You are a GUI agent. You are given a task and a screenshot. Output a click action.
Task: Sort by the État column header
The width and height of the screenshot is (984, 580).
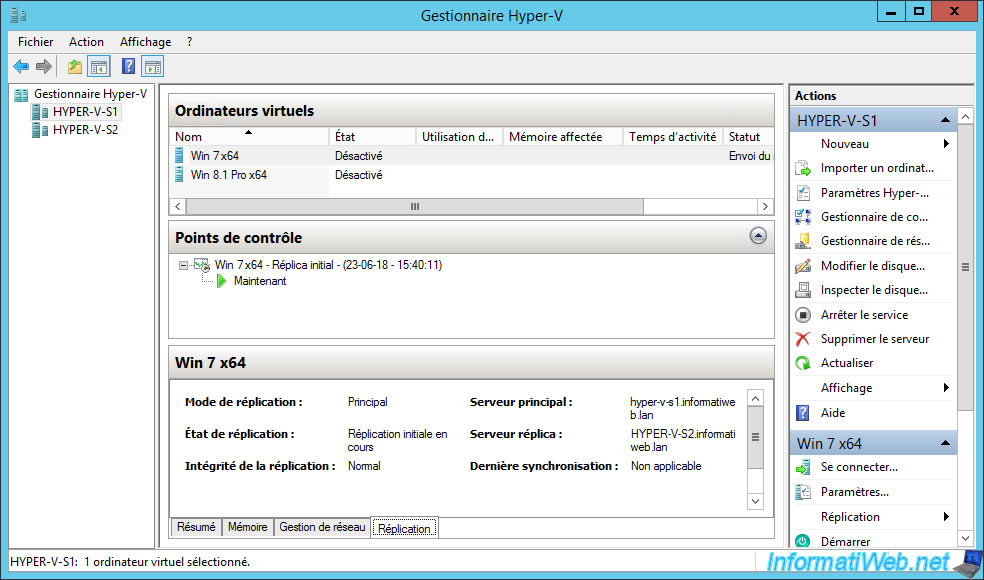[373, 137]
